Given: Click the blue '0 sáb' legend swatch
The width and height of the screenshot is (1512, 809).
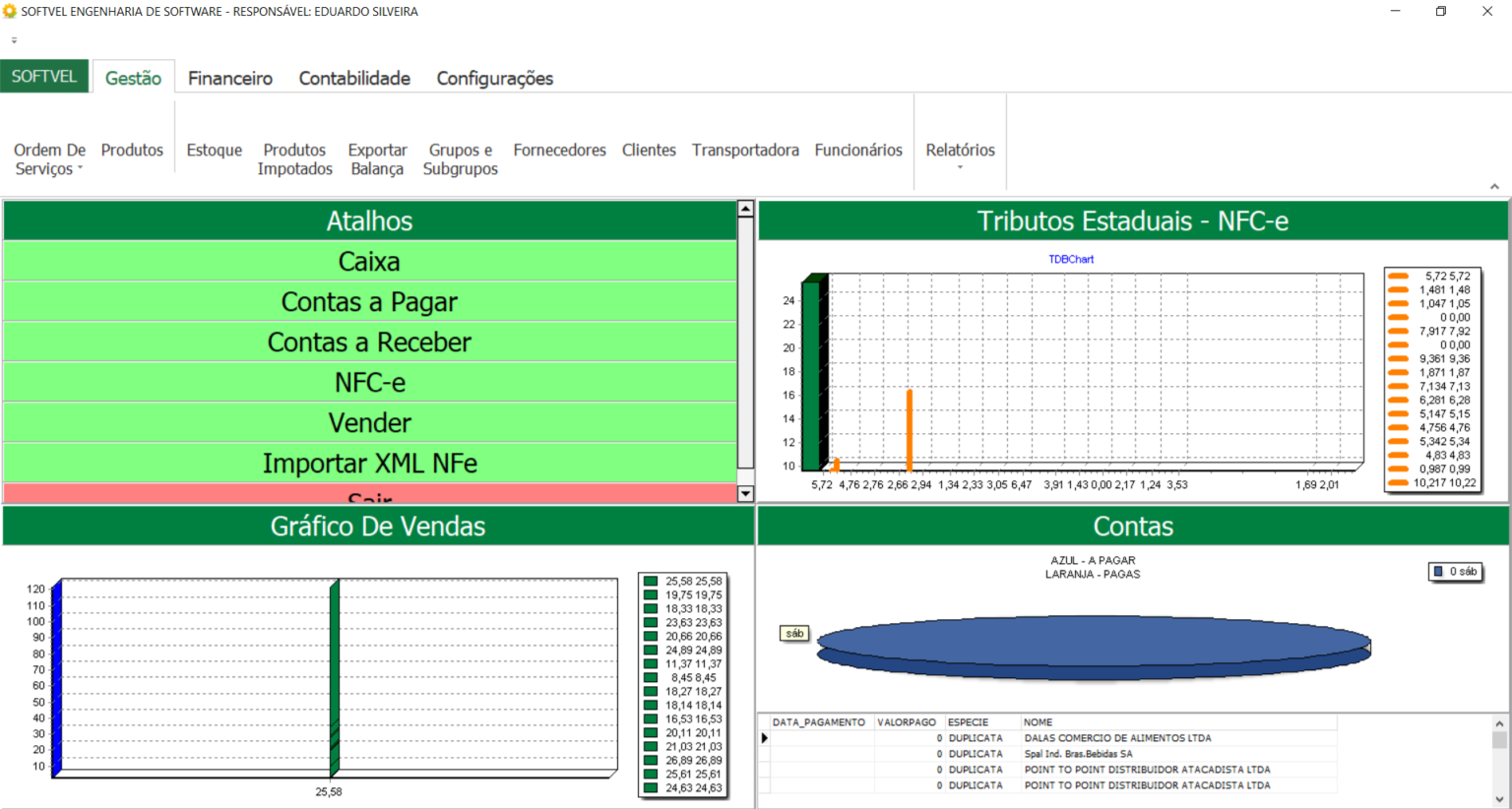Looking at the screenshot, I should tap(1439, 572).
